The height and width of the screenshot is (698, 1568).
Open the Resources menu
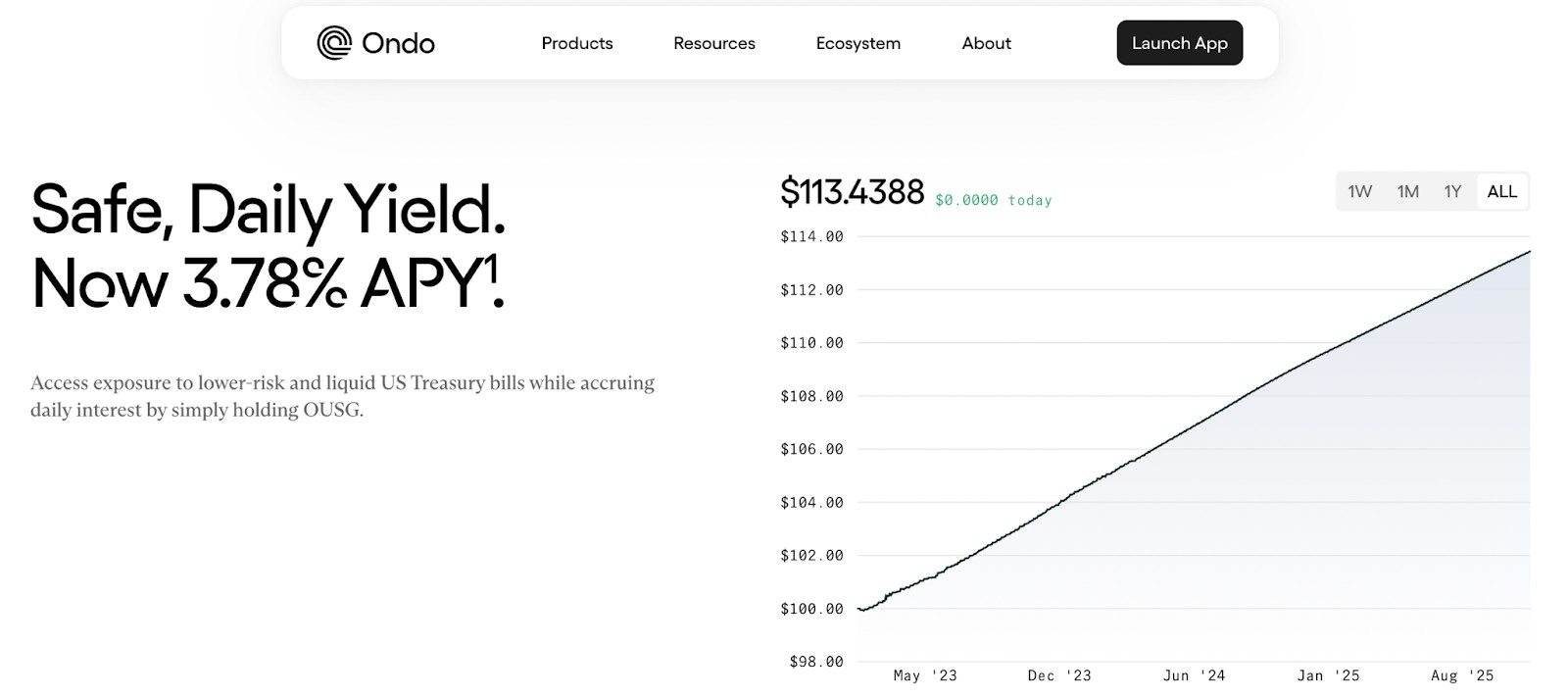714,43
